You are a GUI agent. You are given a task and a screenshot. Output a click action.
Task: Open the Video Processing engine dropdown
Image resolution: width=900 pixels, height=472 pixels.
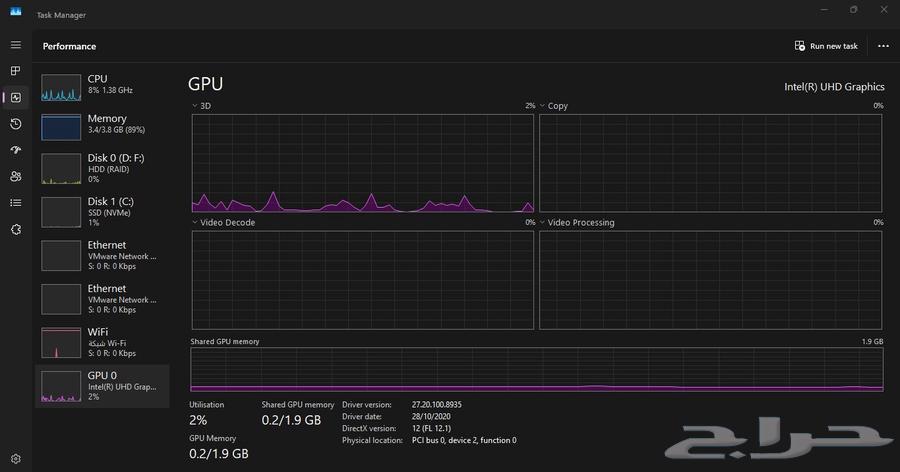click(x=543, y=223)
